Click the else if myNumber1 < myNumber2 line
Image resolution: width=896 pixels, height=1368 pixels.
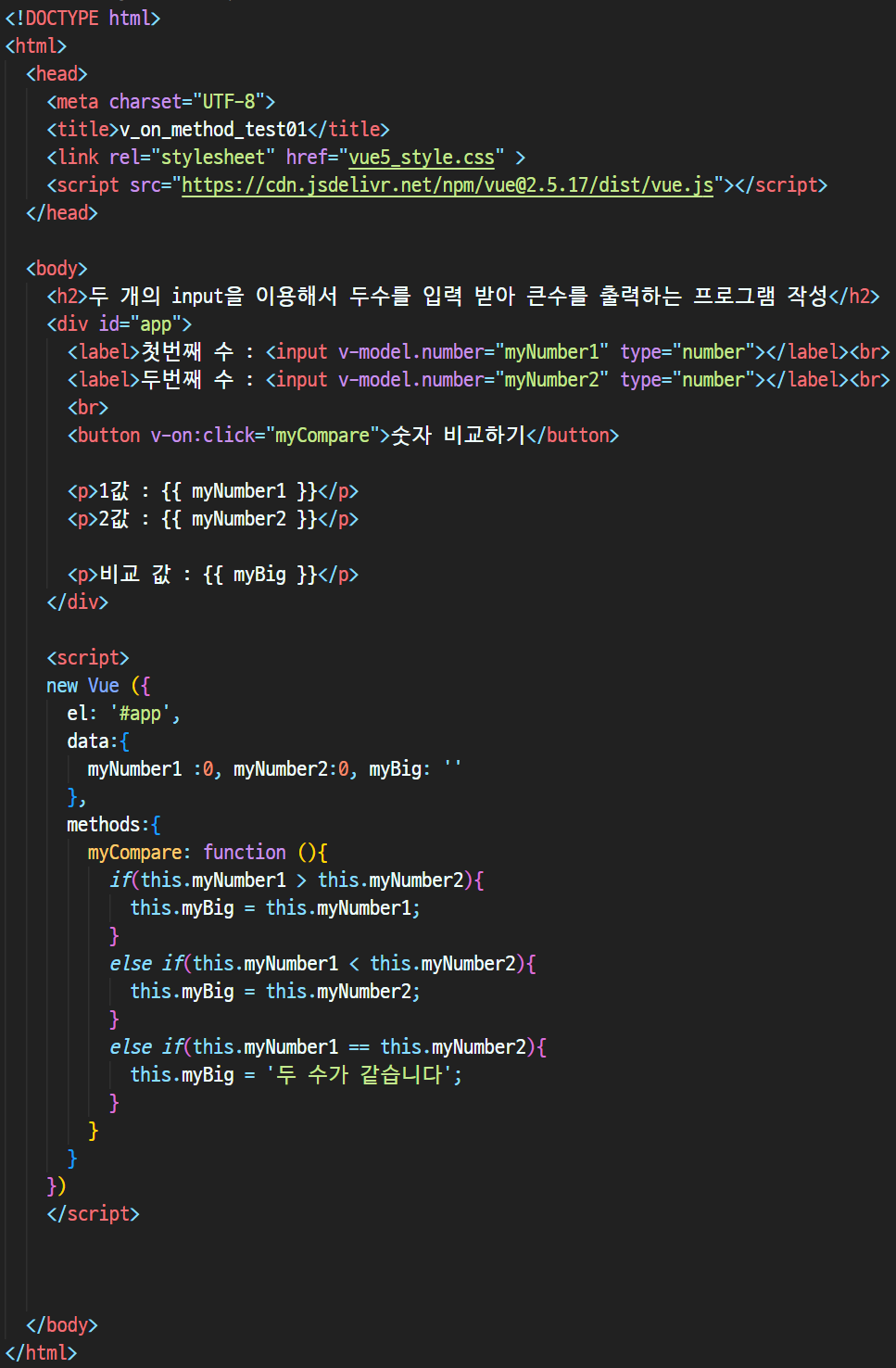tap(322, 964)
